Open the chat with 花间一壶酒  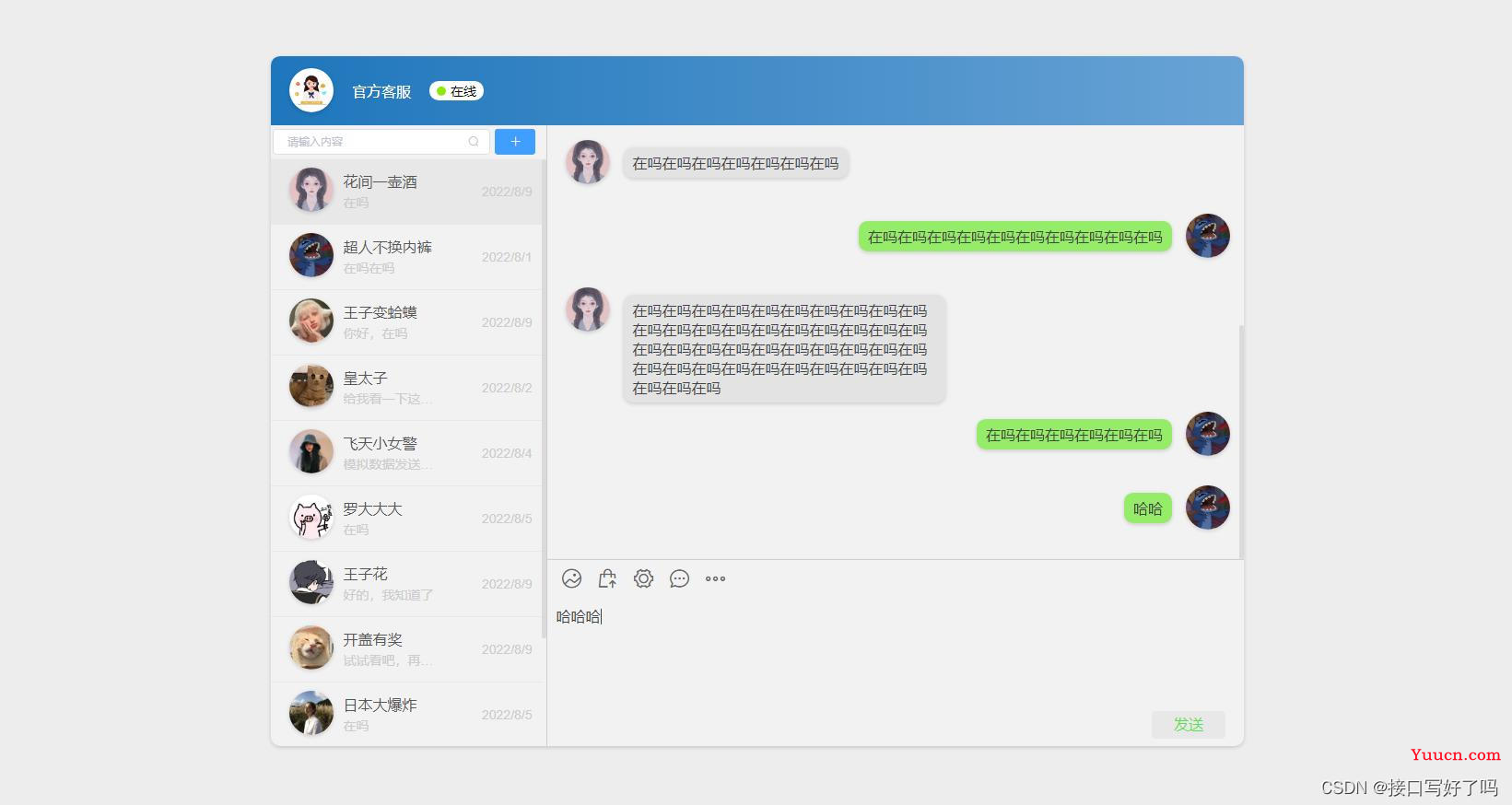point(406,192)
